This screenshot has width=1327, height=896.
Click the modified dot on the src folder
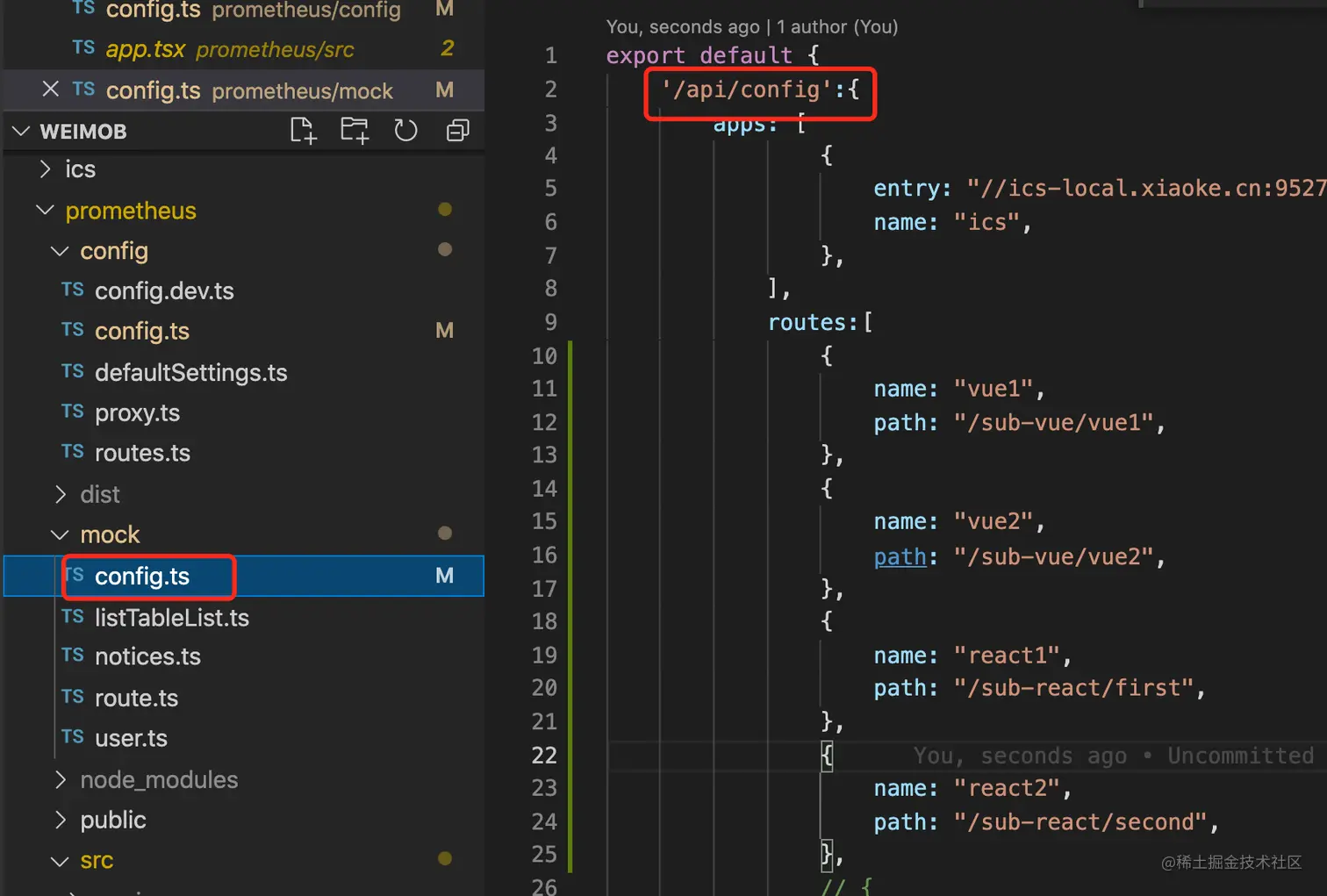[445, 858]
